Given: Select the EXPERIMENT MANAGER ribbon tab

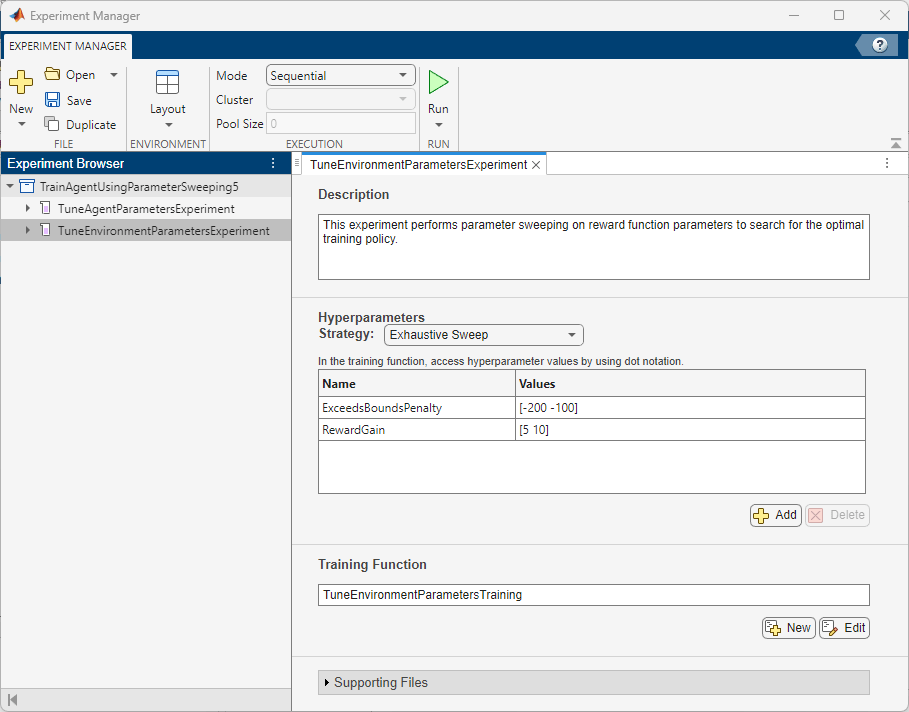Looking at the screenshot, I should pos(68,46).
